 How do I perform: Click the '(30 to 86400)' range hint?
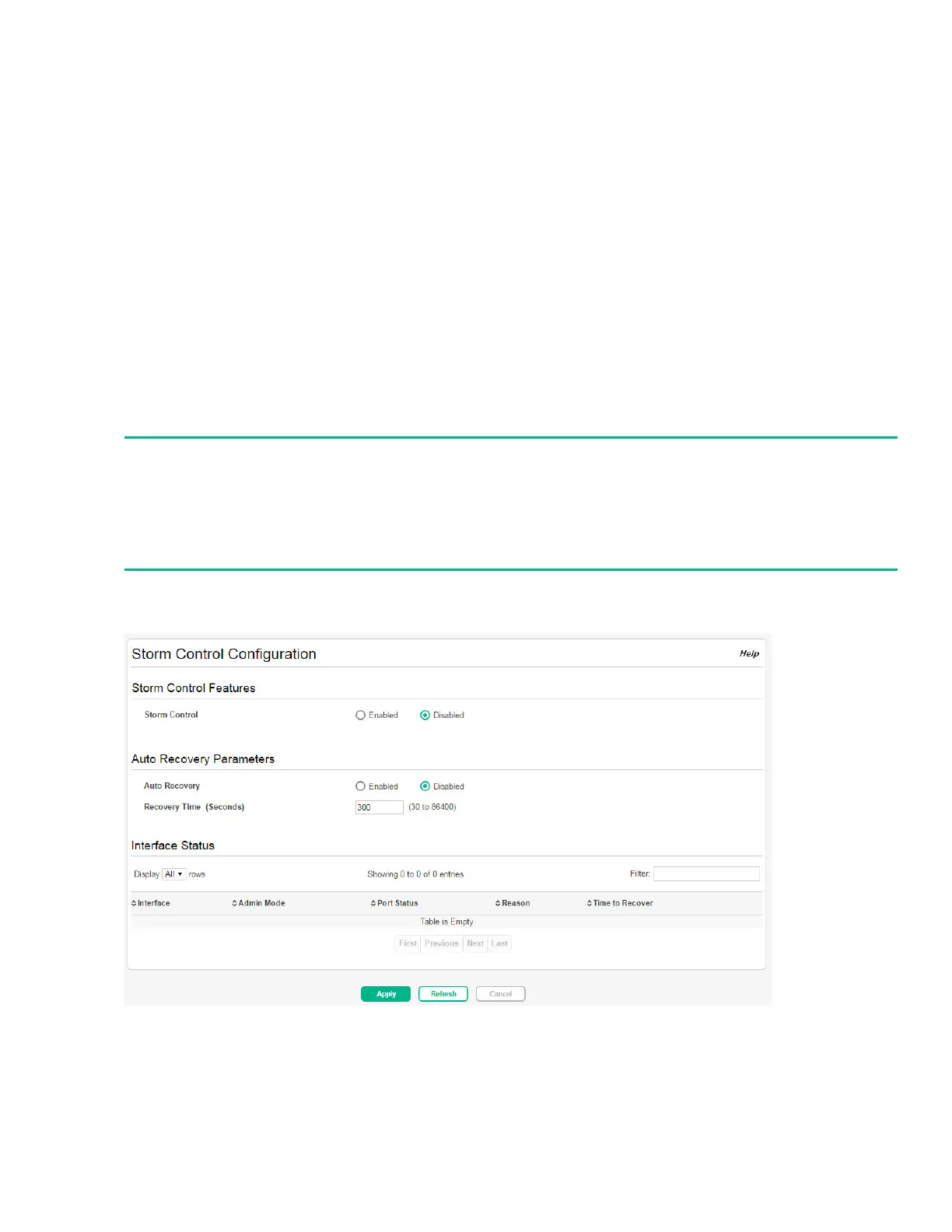tap(432, 807)
